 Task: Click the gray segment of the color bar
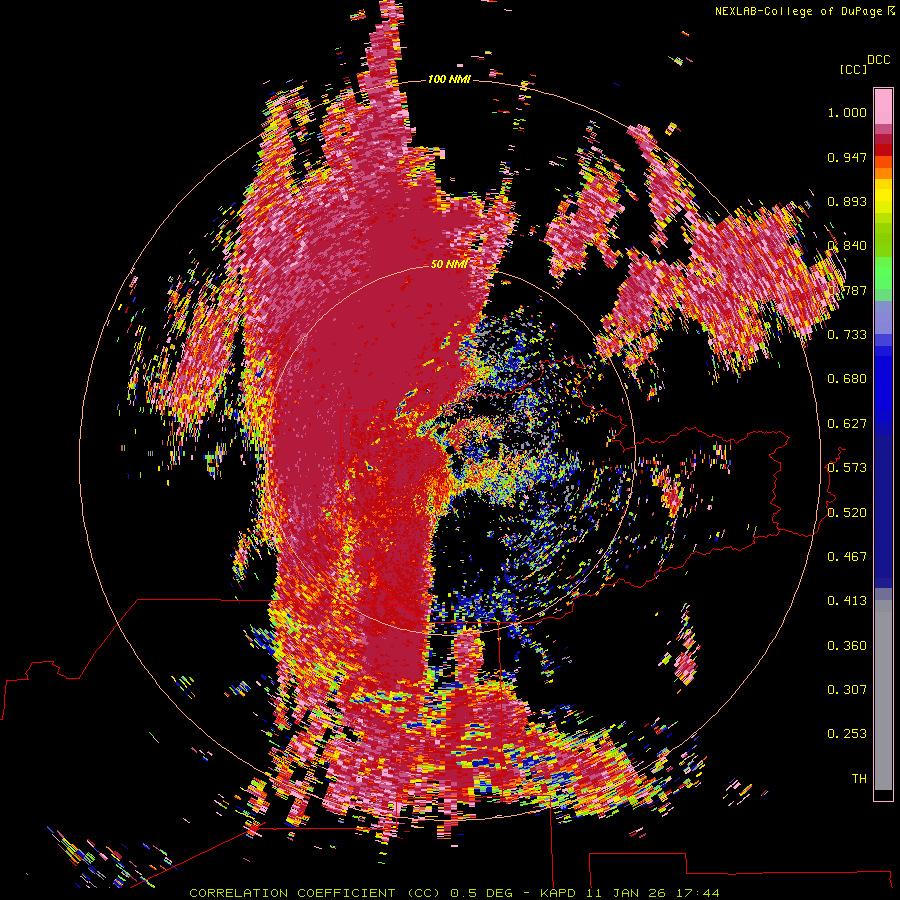883,695
